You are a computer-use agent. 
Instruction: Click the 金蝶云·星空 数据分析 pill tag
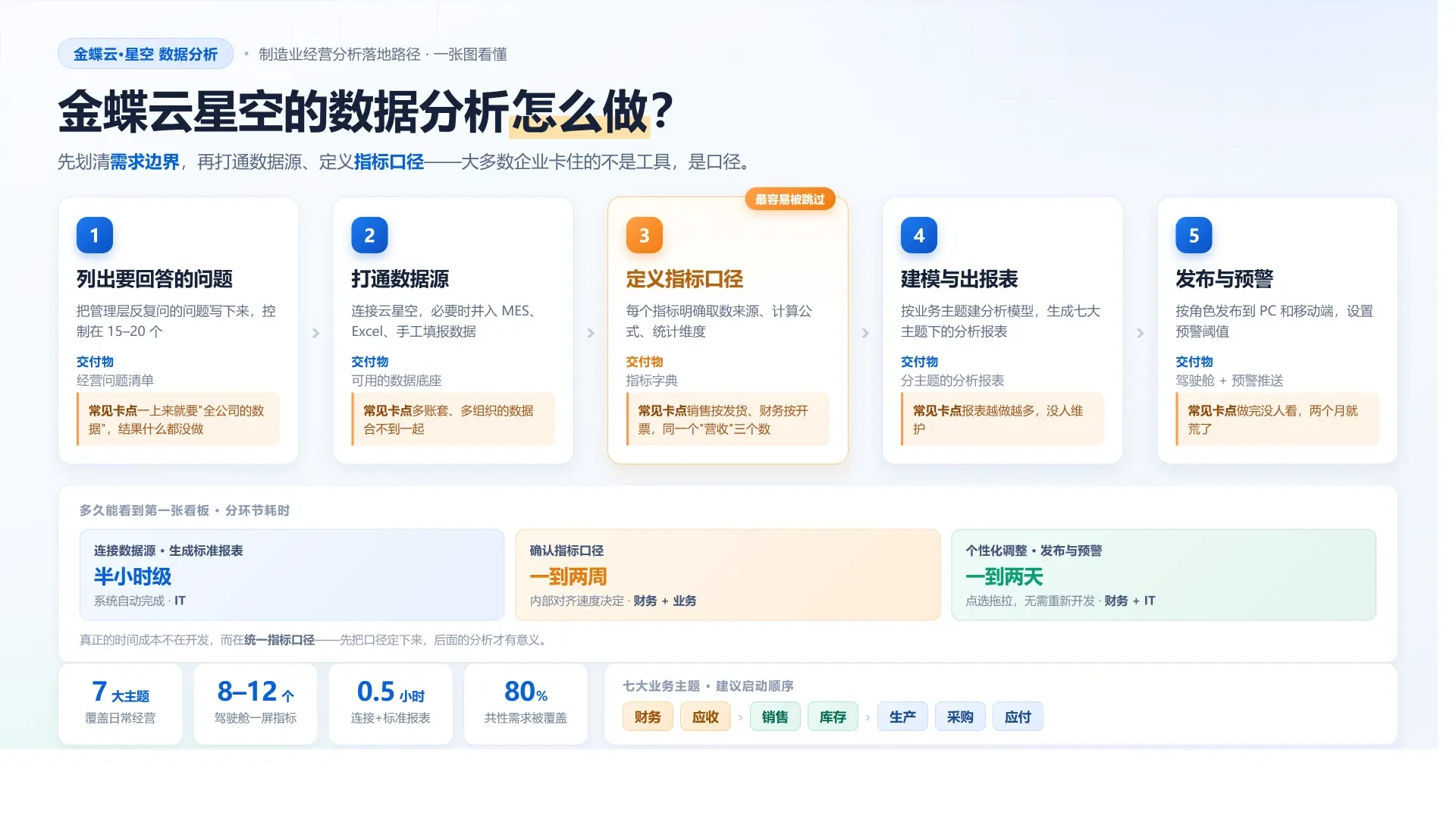[146, 54]
